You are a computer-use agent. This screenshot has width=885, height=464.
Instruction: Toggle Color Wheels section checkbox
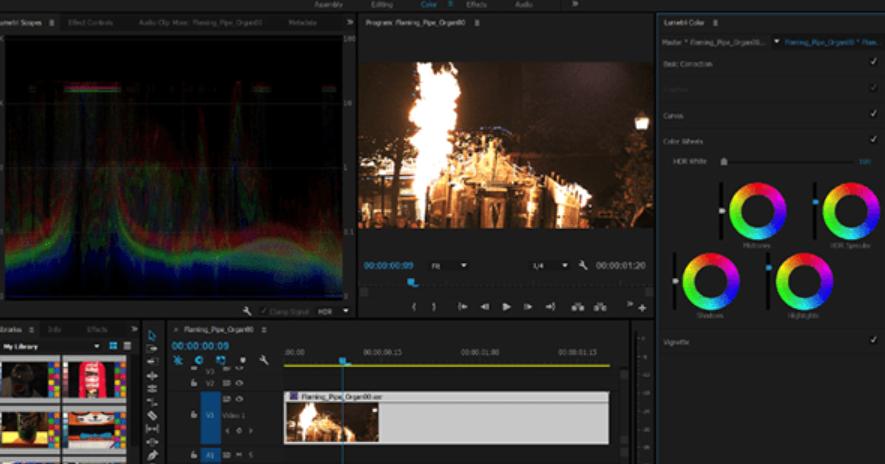point(873,139)
